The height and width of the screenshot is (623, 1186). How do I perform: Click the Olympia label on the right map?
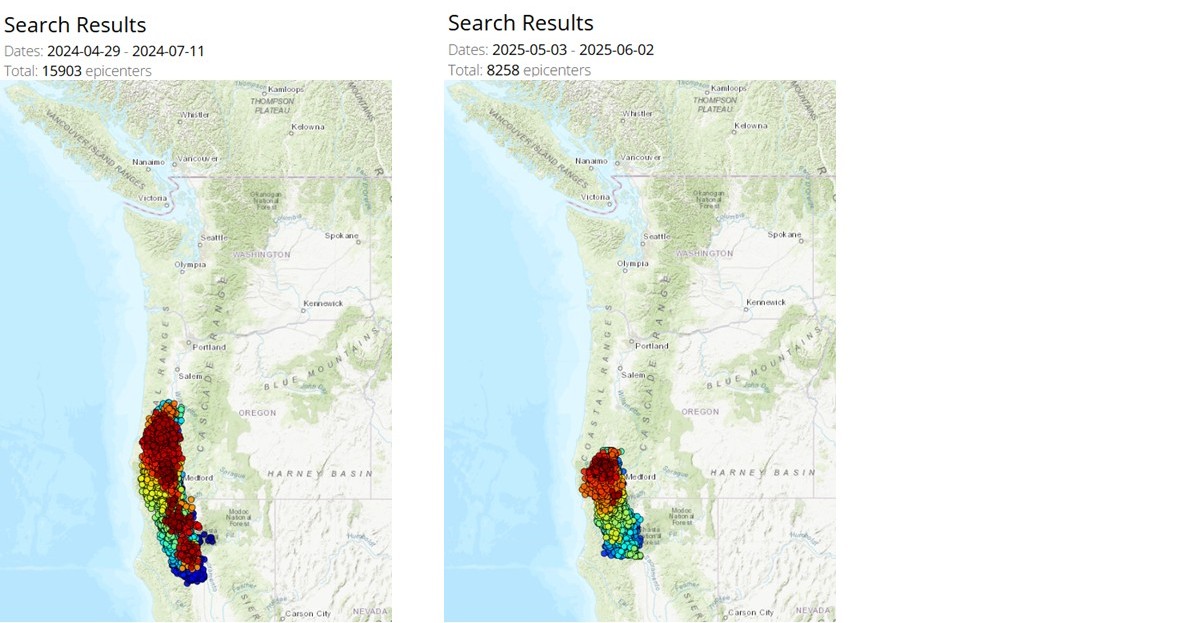tap(633, 264)
